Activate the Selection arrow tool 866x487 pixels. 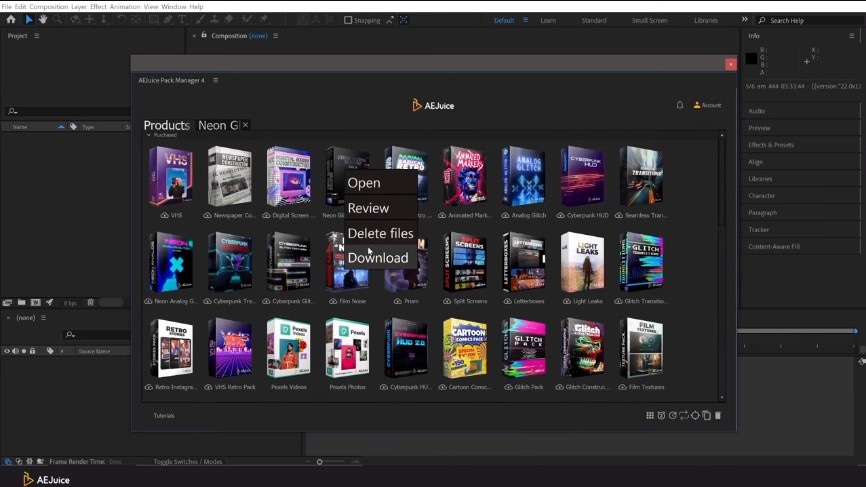pos(29,19)
